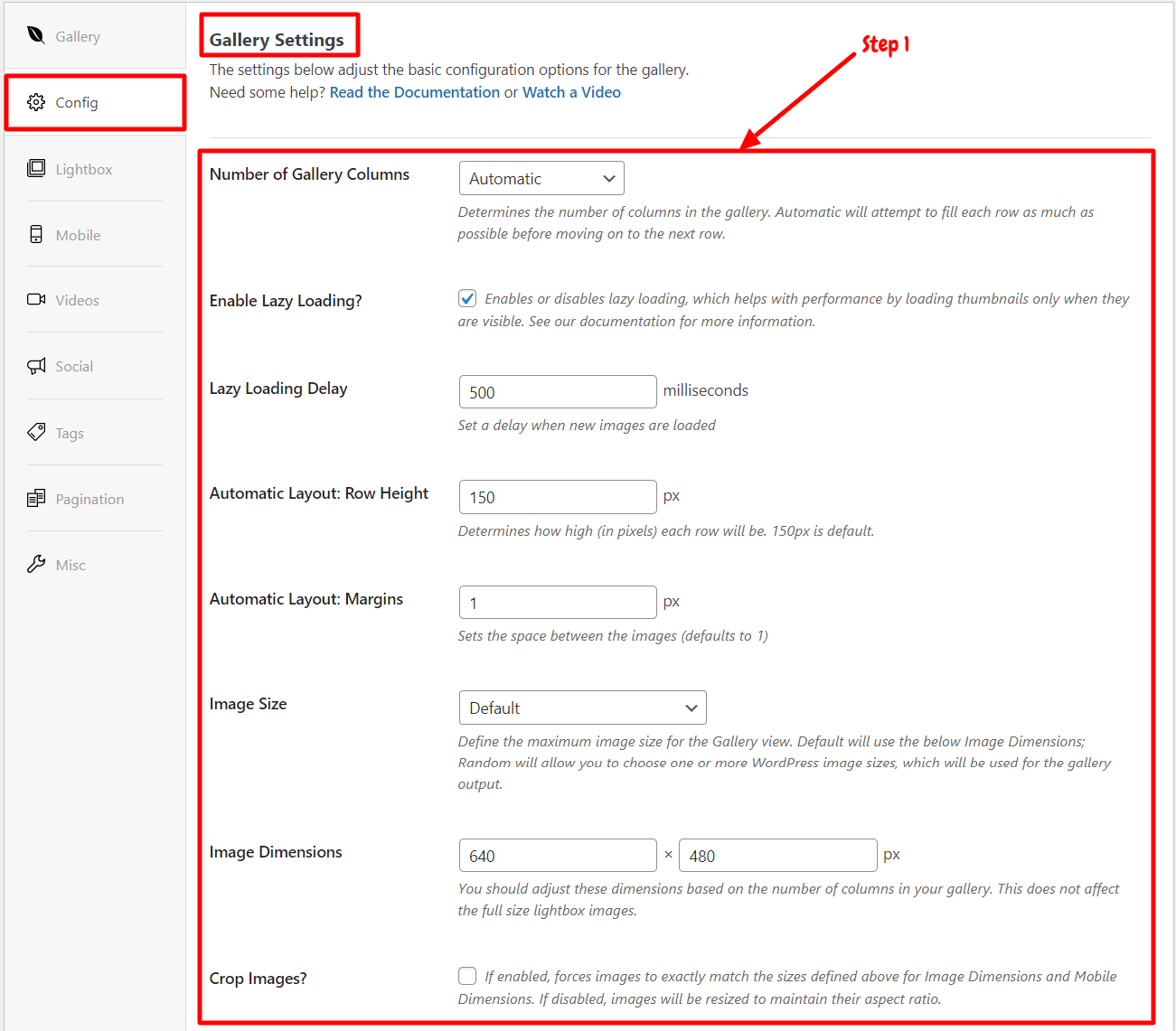Click the Mobile phone icon
The width and height of the screenshot is (1176, 1031).
(x=36, y=234)
